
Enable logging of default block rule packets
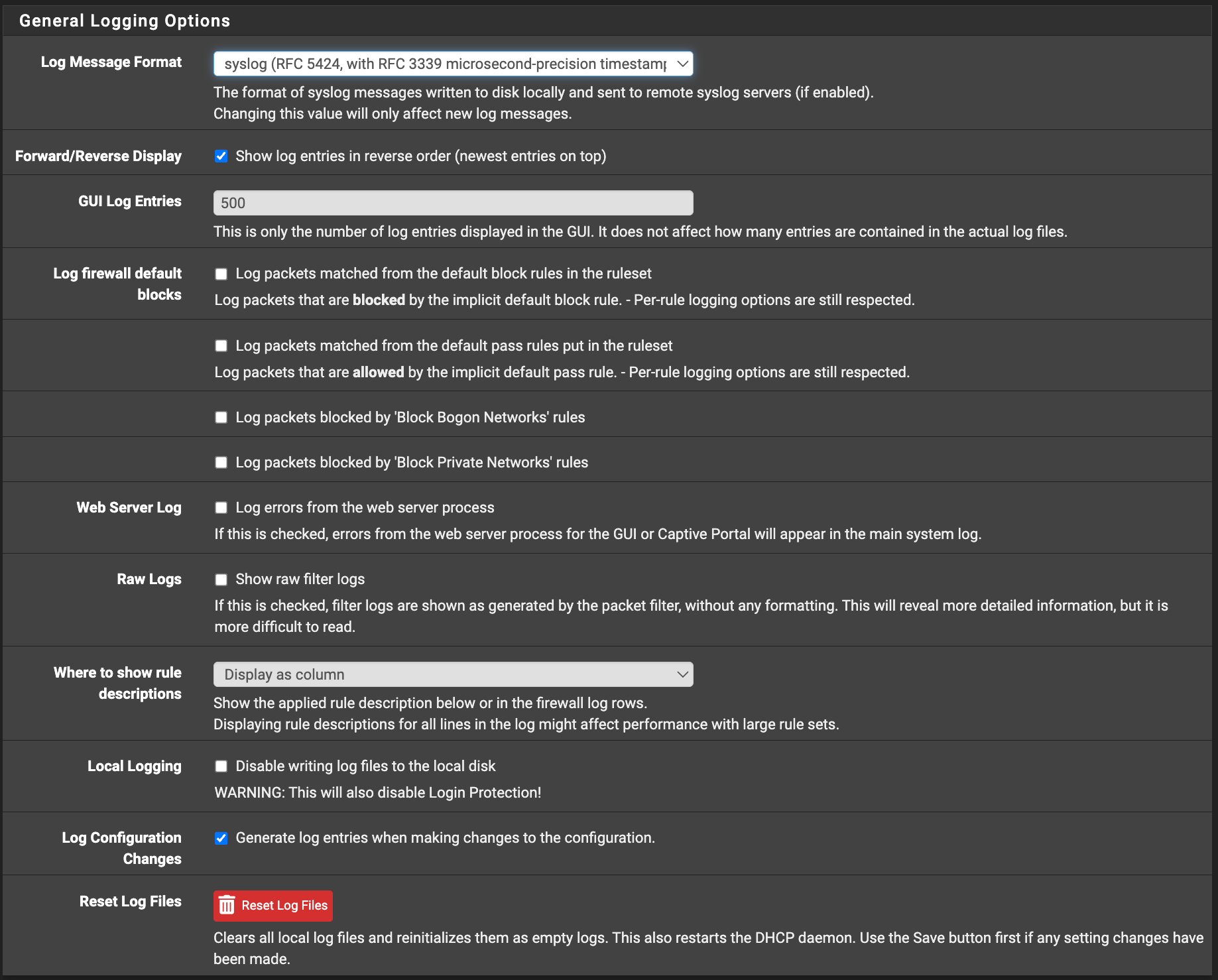tap(221, 273)
